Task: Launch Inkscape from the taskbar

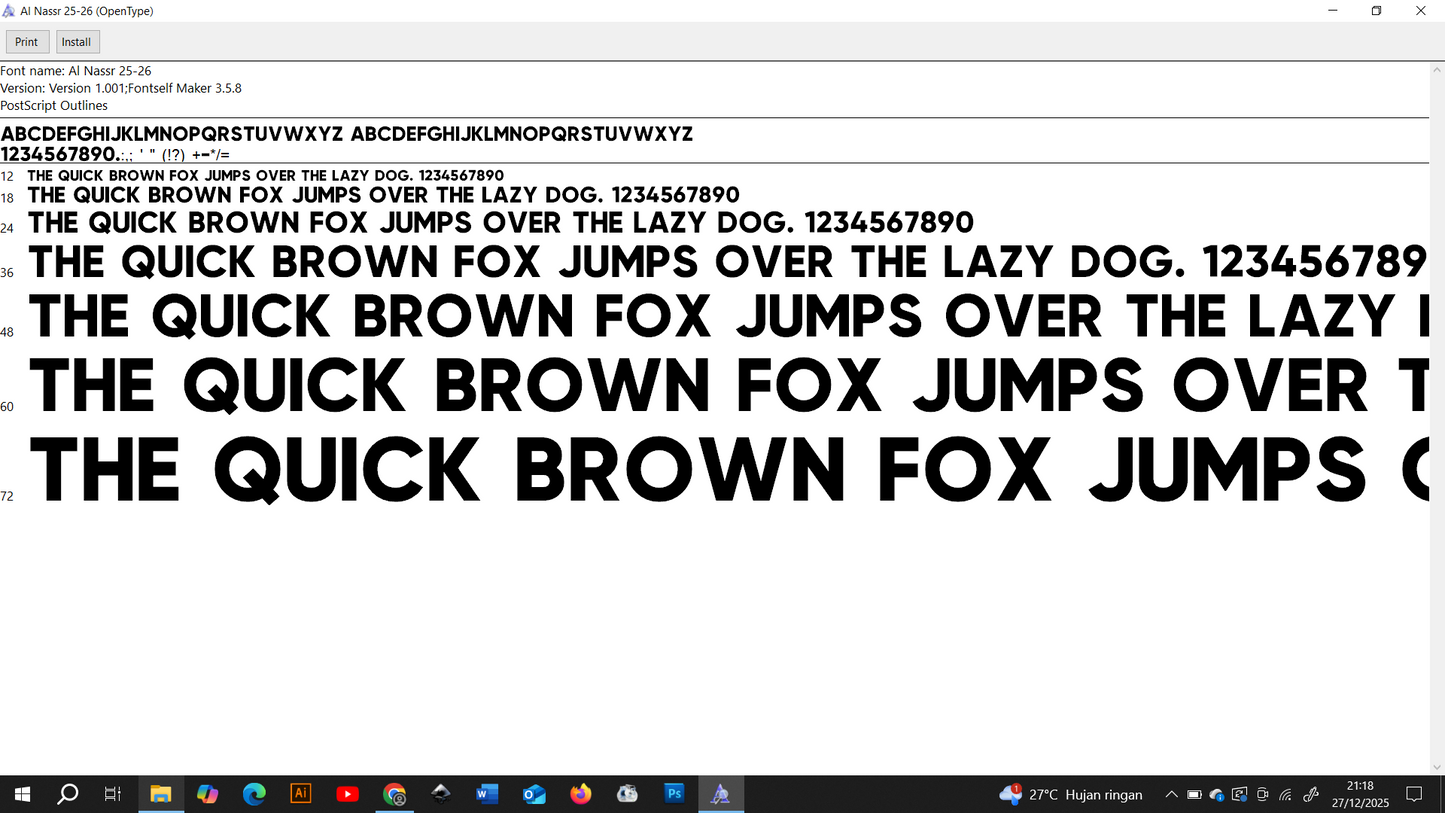Action: pyautogui.click(x=441, y=794)
